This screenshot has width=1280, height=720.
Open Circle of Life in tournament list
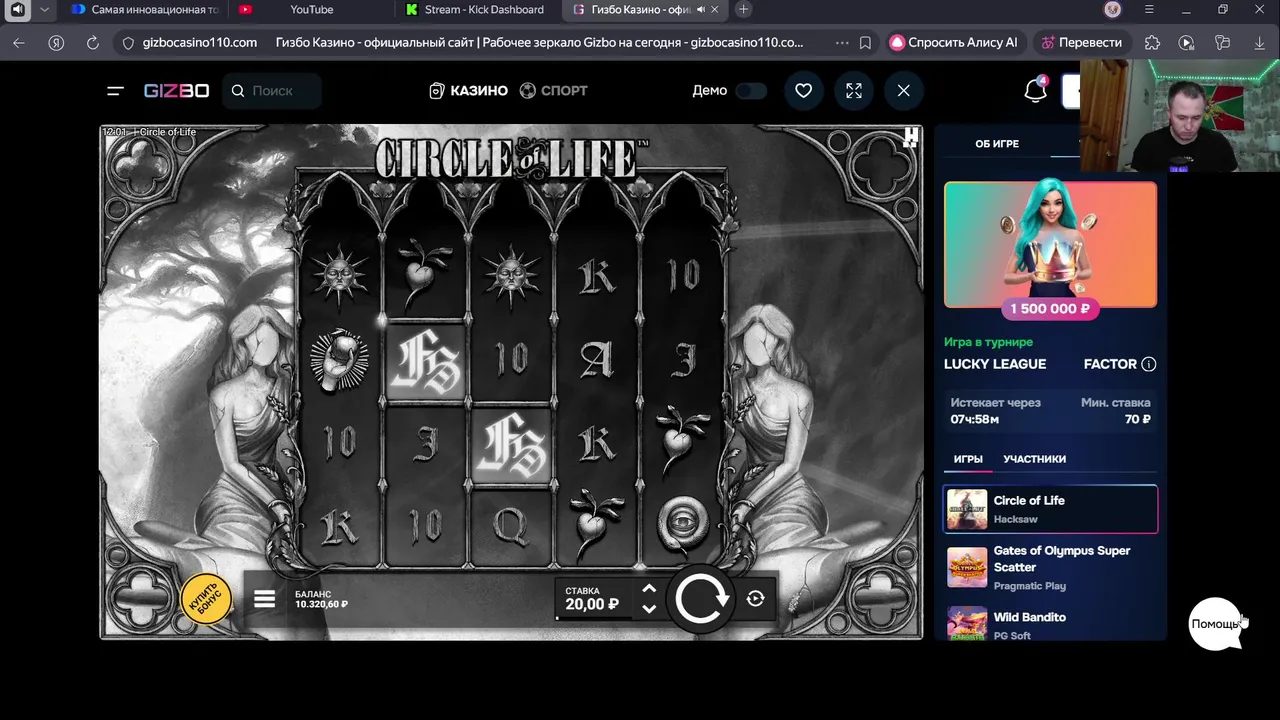click(1051, 509)
